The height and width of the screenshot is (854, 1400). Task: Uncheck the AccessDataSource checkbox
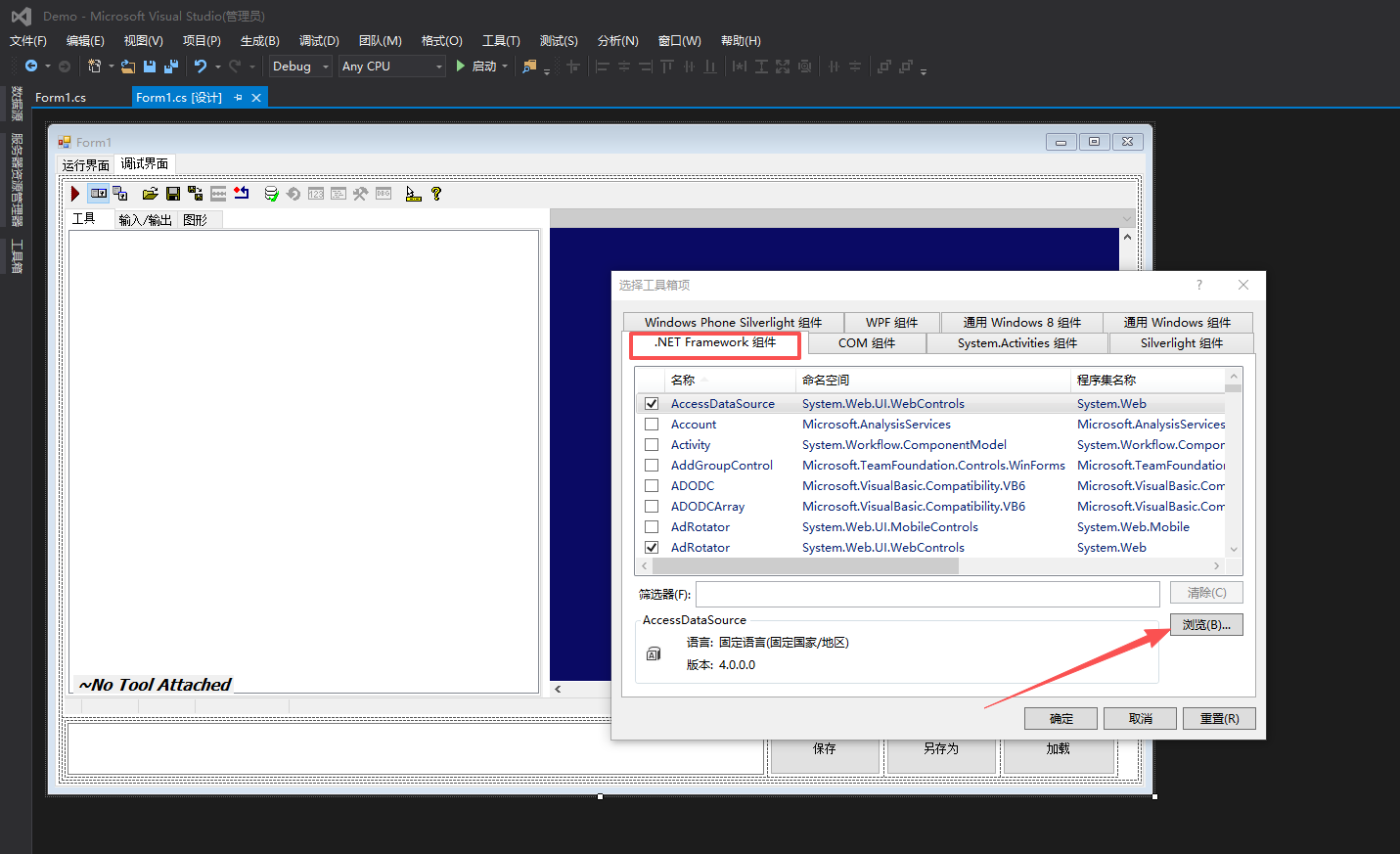(652, 403)
